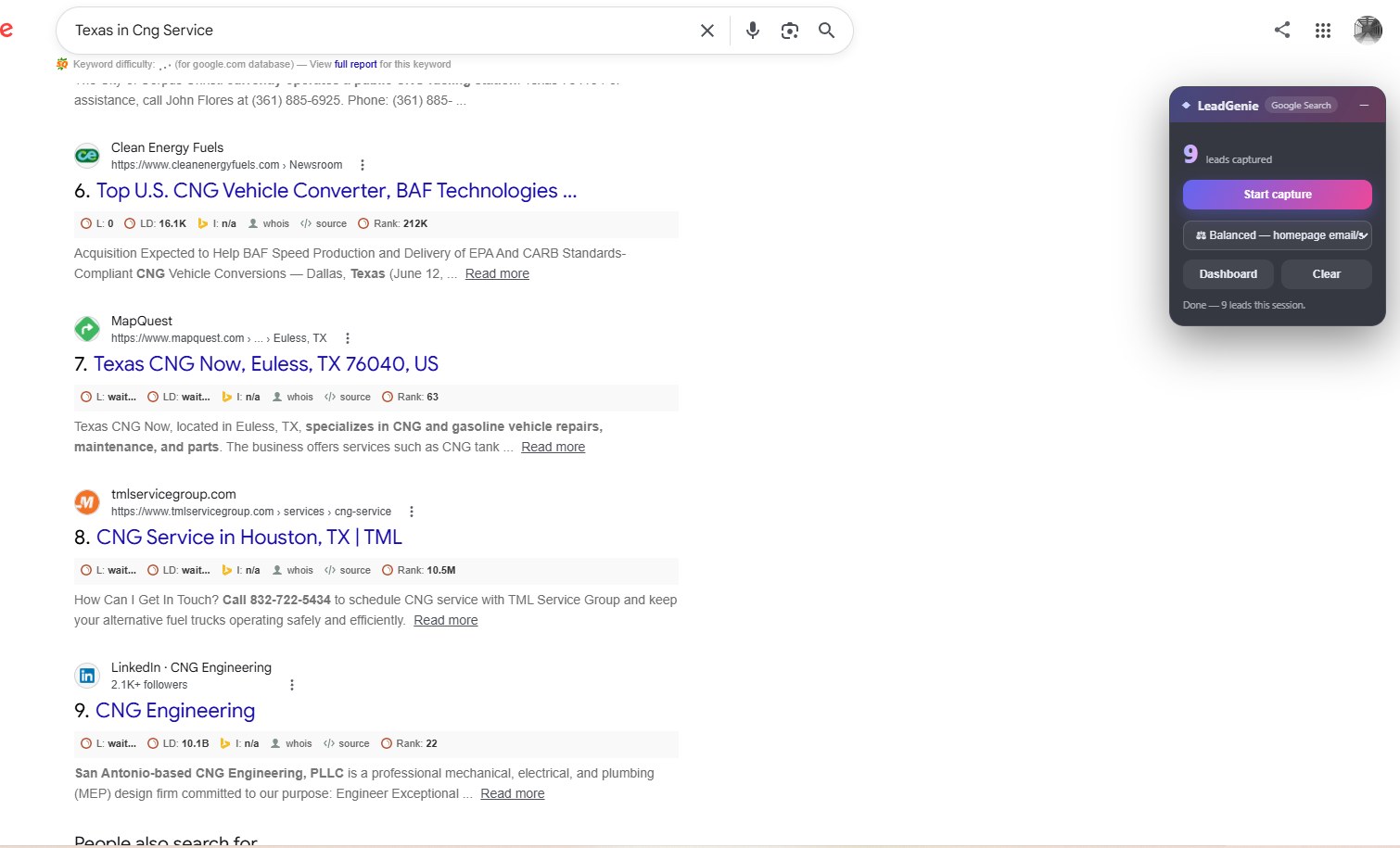Image resolution: width=1400 pixels, height=848 pixels.
Task: Click source in TML result metrics
Action: point(348,570)
